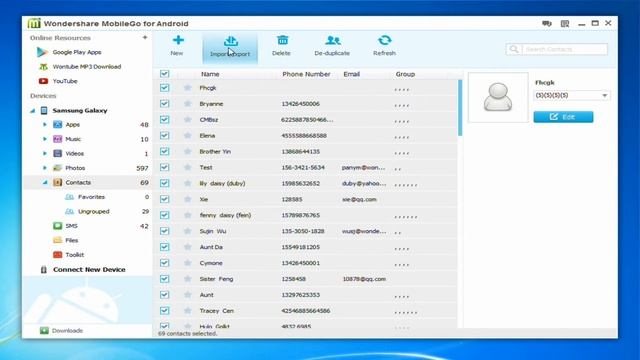Uncheck the CMBsz contact checkbox
This screenshot has height=360, width=640.
pos(164,120)
